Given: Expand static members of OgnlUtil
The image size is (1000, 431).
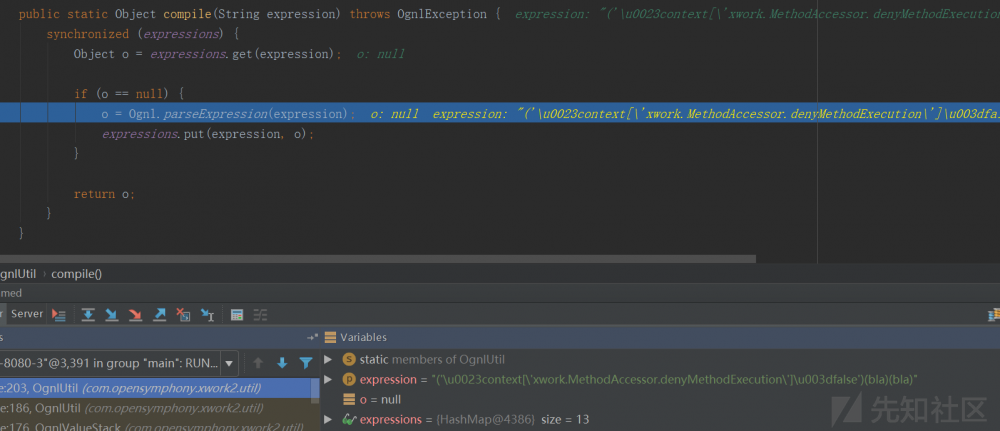Looking at the screenshot, I should [x=328, y=360].
